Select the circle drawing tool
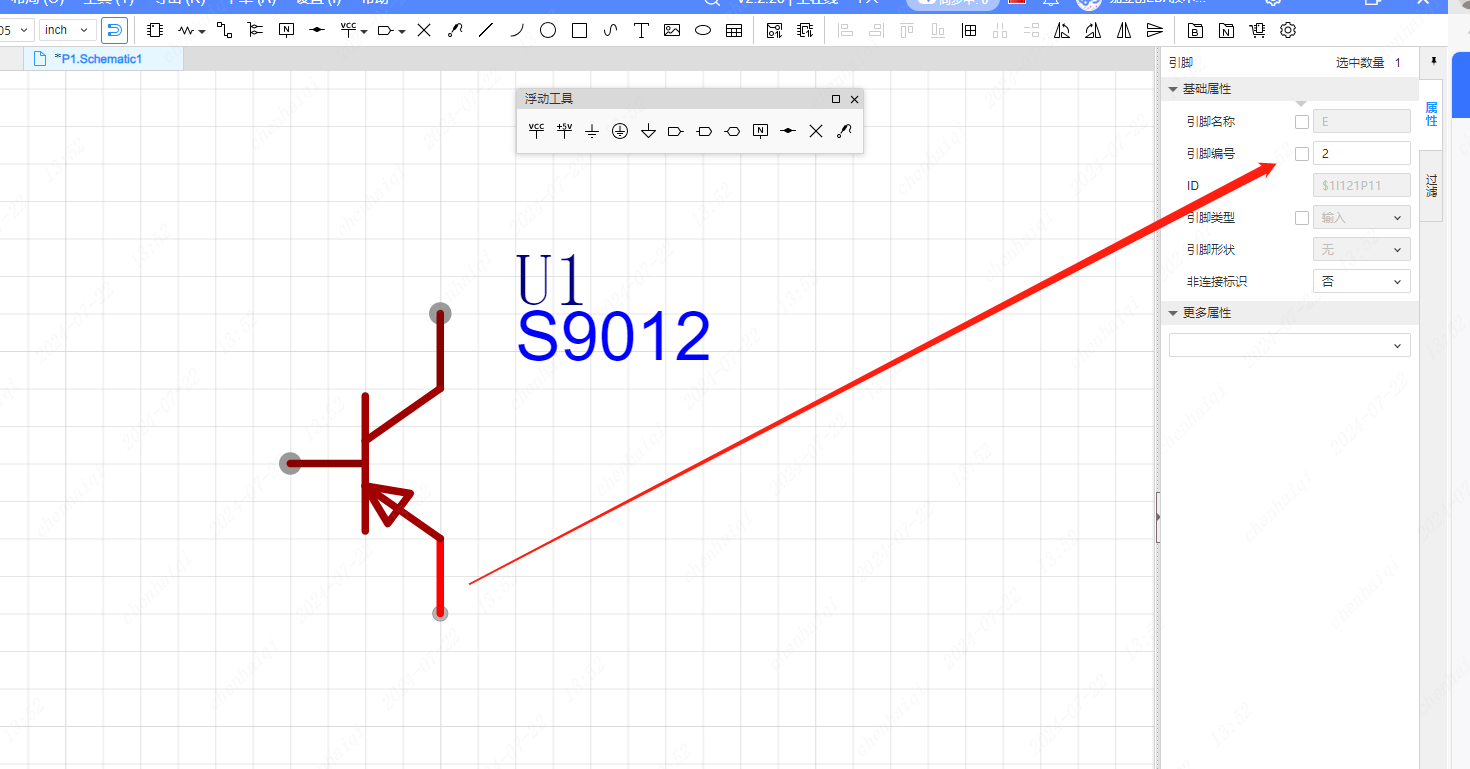This screenshot has height=769, width=1470. click(x=548, y=30)
